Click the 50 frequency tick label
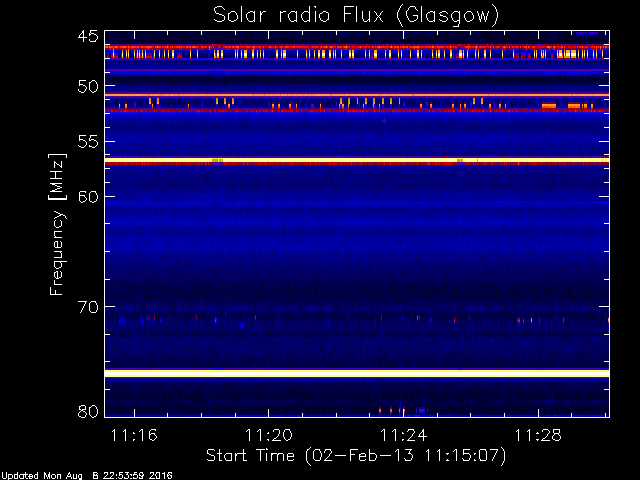The image size is (640, 480). [x=88, y=86]
